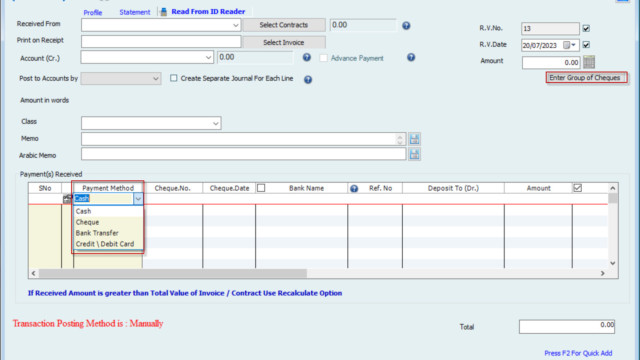The height and width of the screenshot is (360, 640).
Task: Open the Profile link
Action: click(x=93, y=13)
